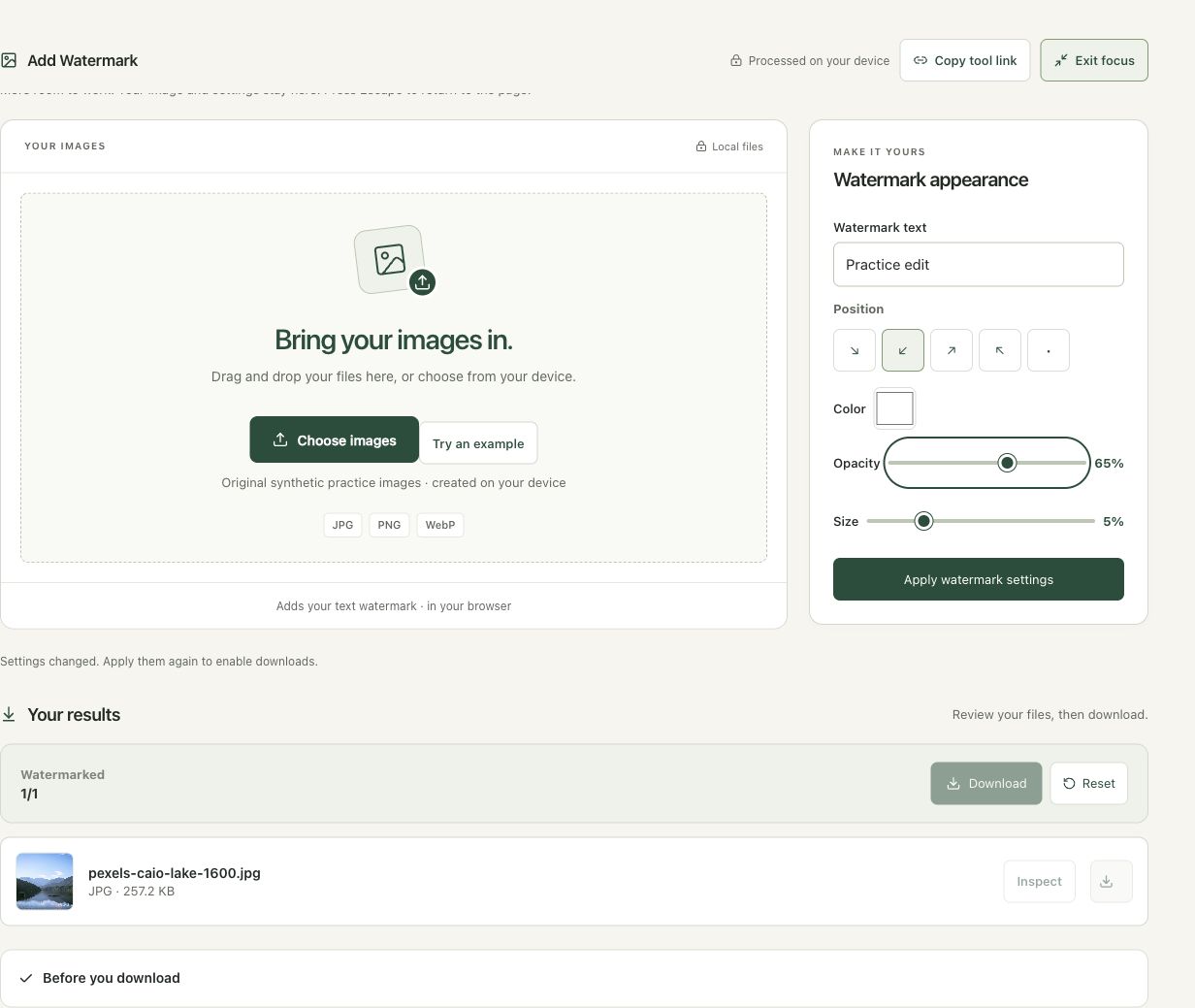Click the Download button in results
The image size is (1195, 1008).
(x=986, y=783)
